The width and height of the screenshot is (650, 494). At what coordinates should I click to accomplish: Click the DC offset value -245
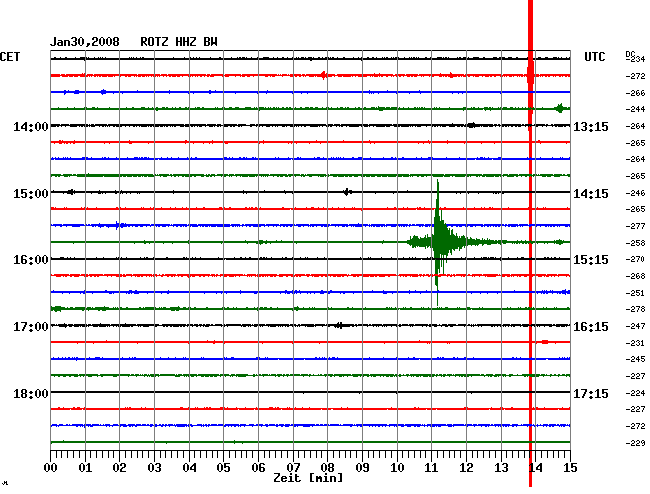635,359
